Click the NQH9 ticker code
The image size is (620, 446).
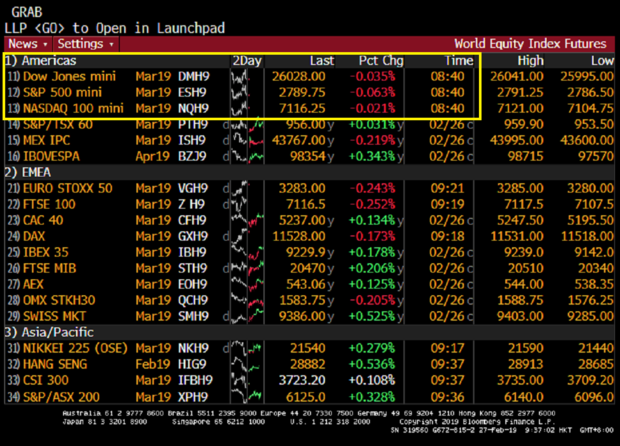pos(193,108)
